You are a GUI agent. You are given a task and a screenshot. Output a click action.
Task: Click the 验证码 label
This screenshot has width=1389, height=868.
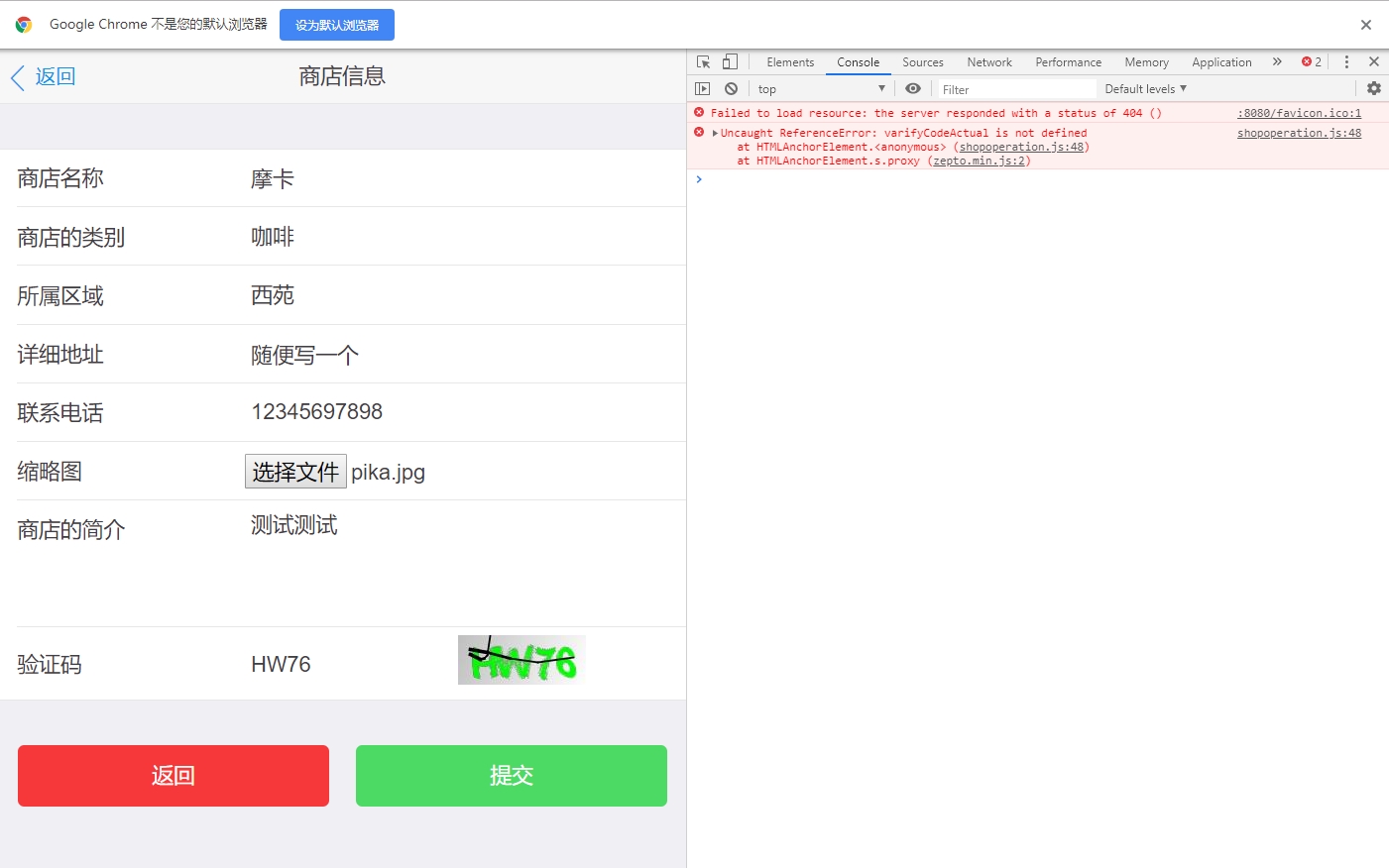(50, 665)
